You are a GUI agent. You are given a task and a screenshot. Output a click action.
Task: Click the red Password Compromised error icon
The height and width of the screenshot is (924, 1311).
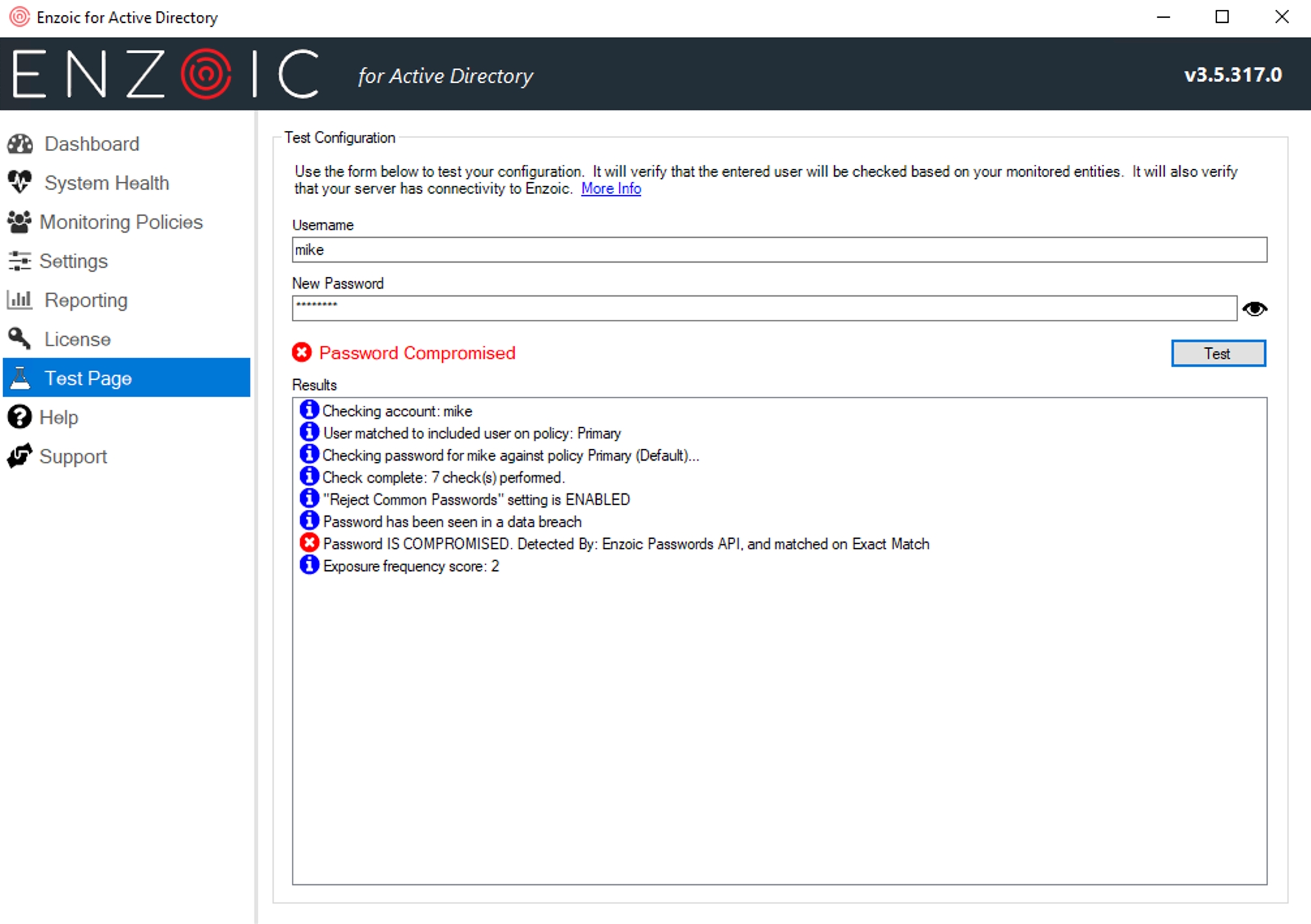pos(302,353)
